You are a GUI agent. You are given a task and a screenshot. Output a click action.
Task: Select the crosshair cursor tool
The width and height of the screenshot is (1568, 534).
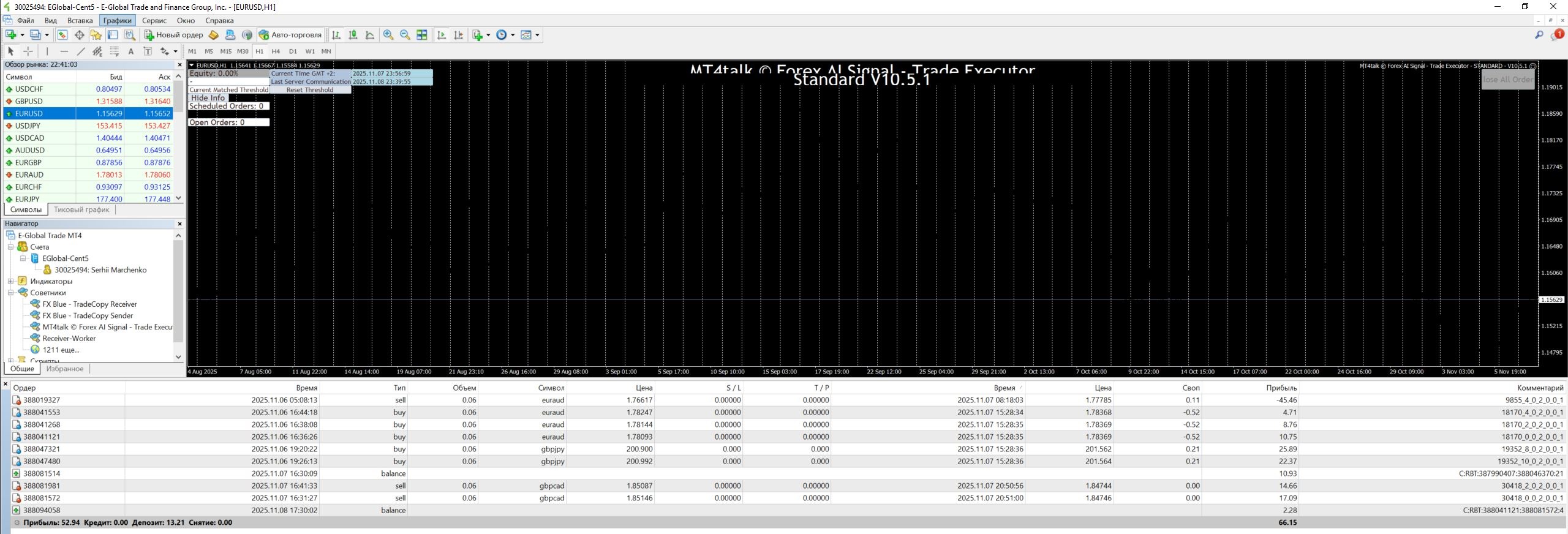28,51
